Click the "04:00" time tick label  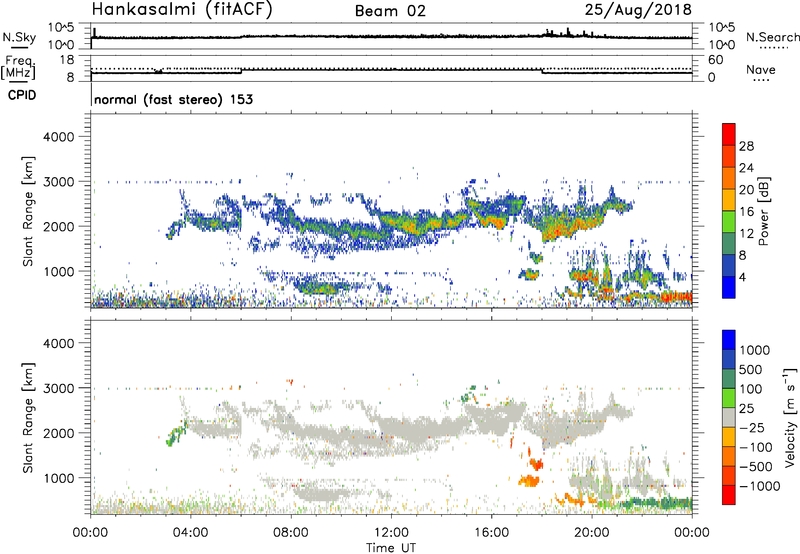(190, 533)
